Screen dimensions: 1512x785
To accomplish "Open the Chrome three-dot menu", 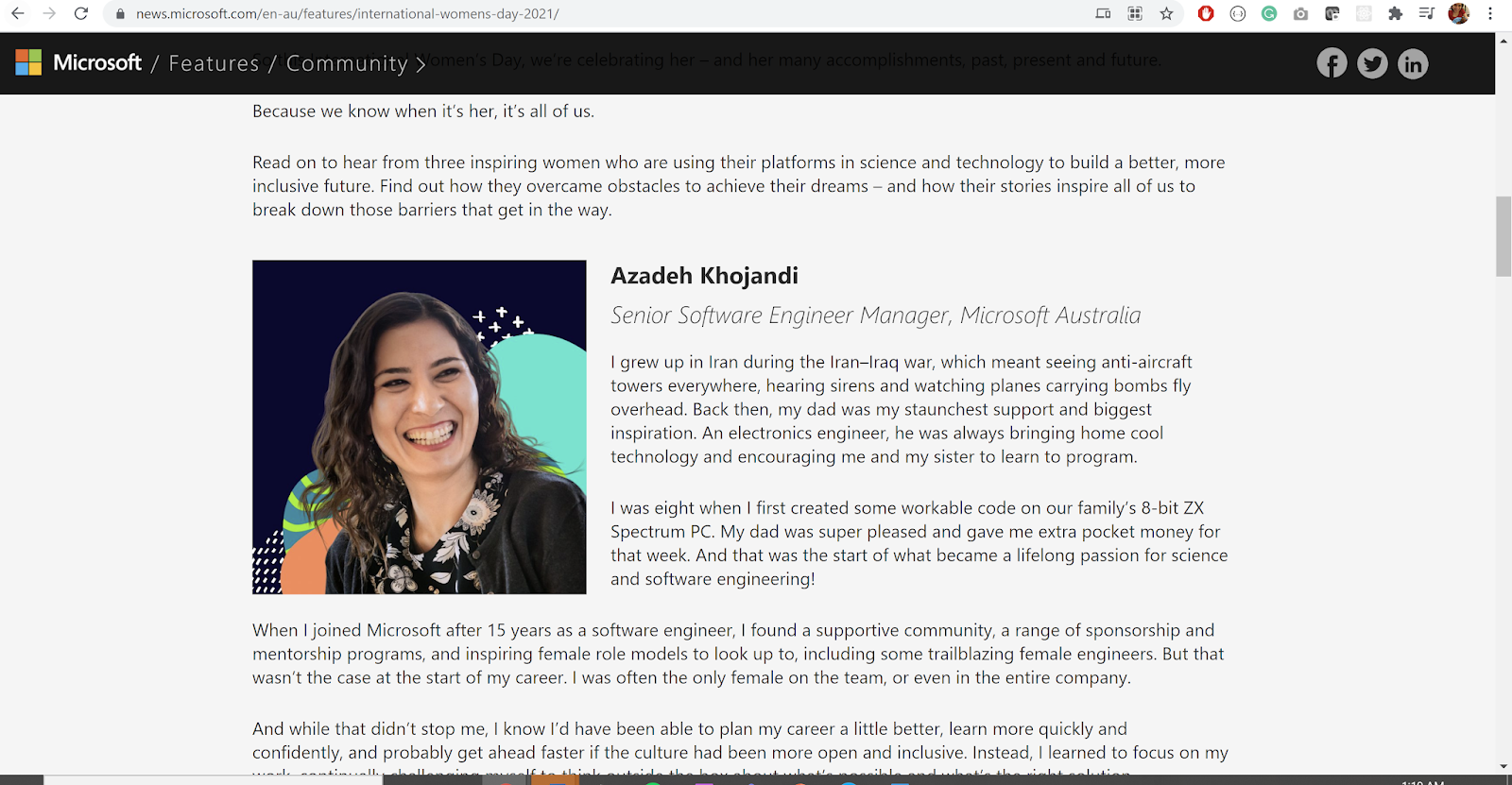I will pos(1490,13).
